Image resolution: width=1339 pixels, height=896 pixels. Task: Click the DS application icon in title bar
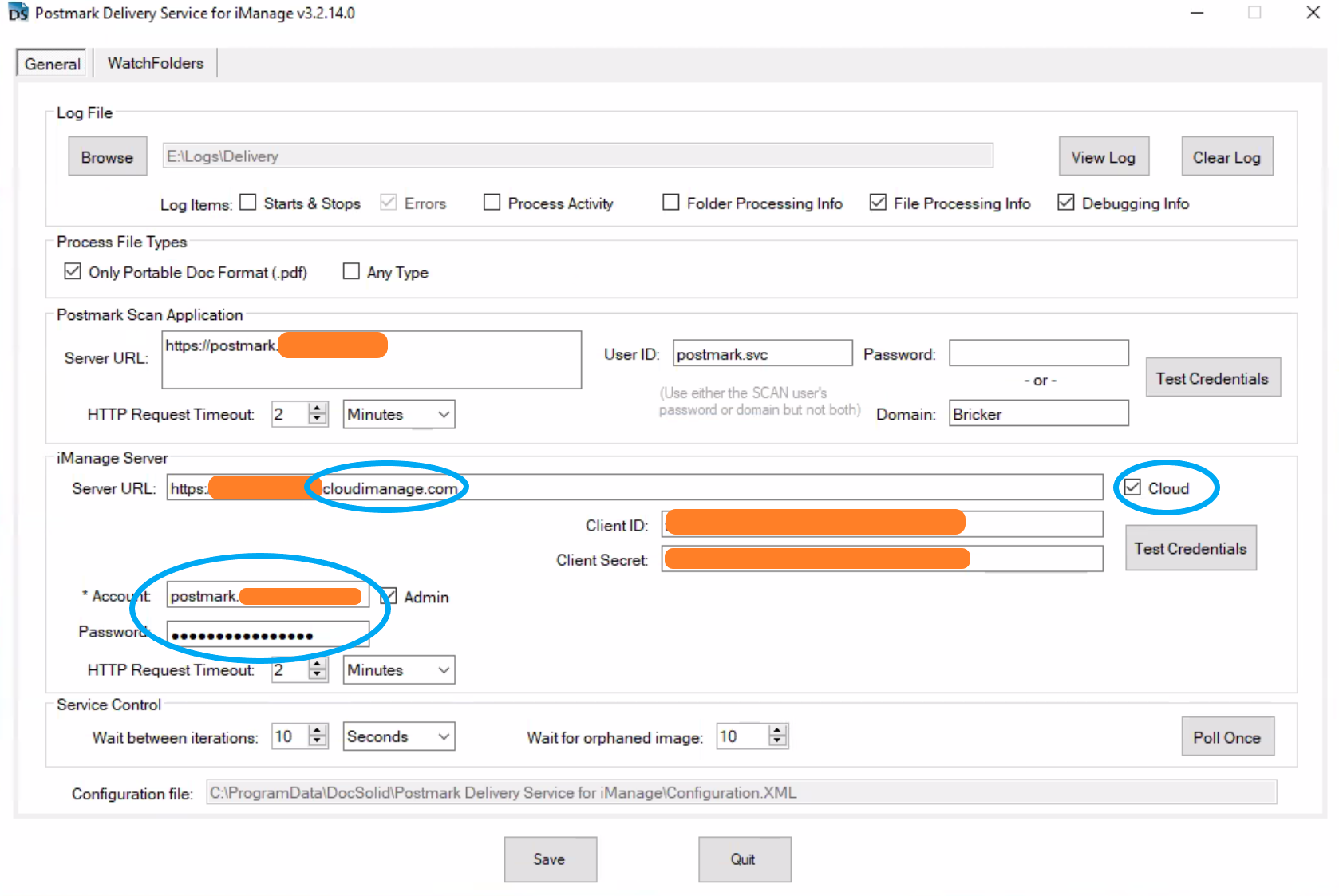18,13
